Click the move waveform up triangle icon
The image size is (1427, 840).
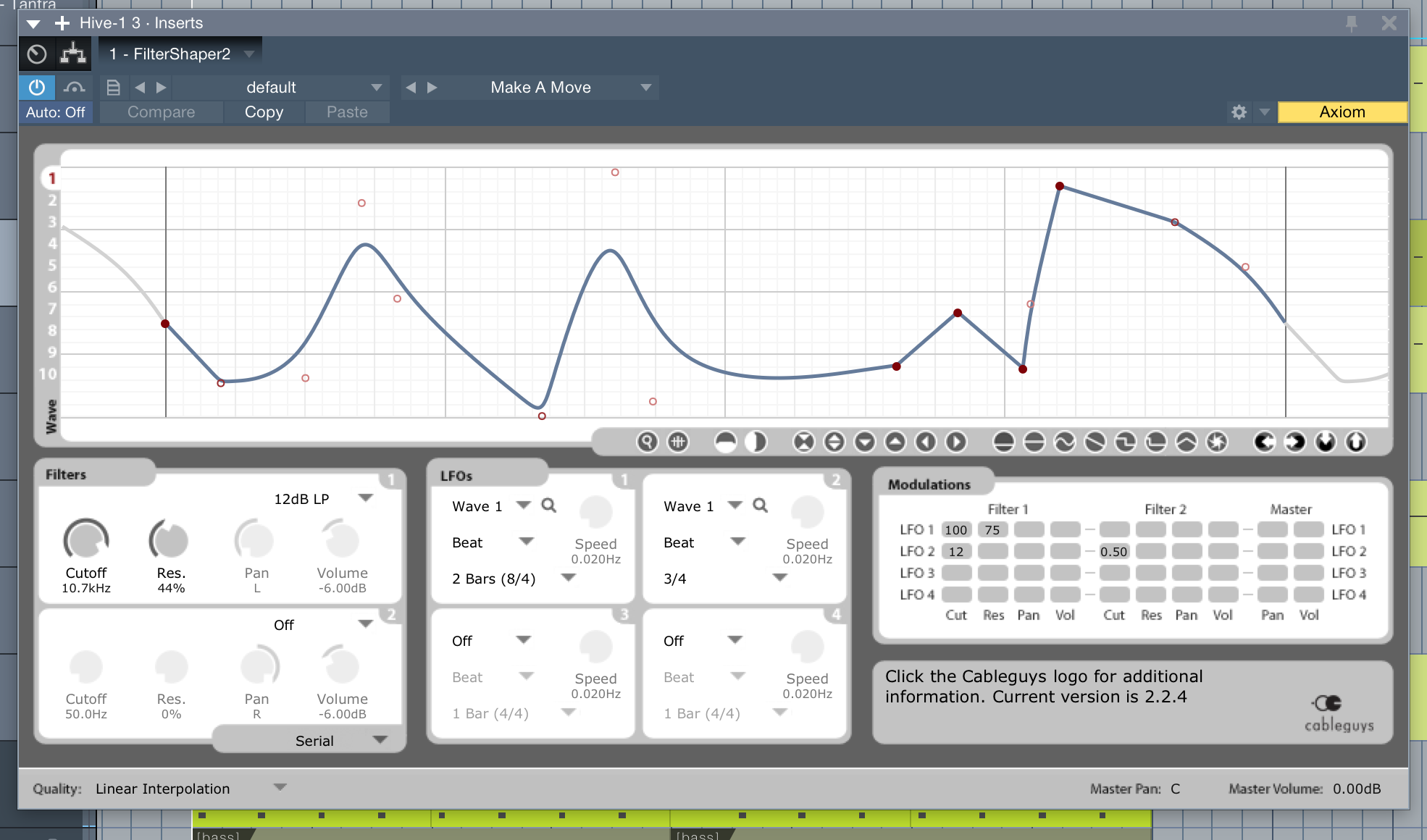pyautogui.click(x=895, y=442)
